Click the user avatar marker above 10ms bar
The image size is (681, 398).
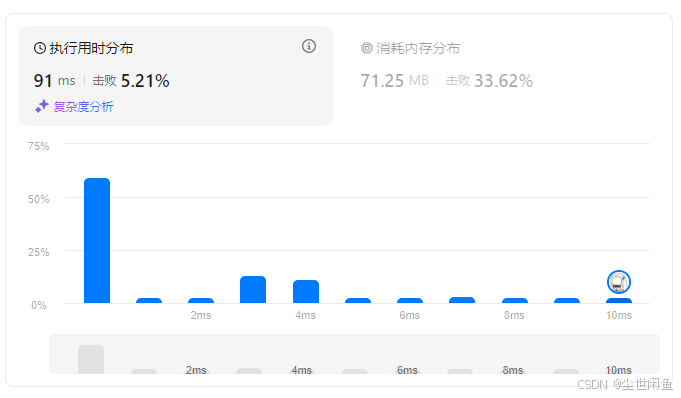(618, 282)
